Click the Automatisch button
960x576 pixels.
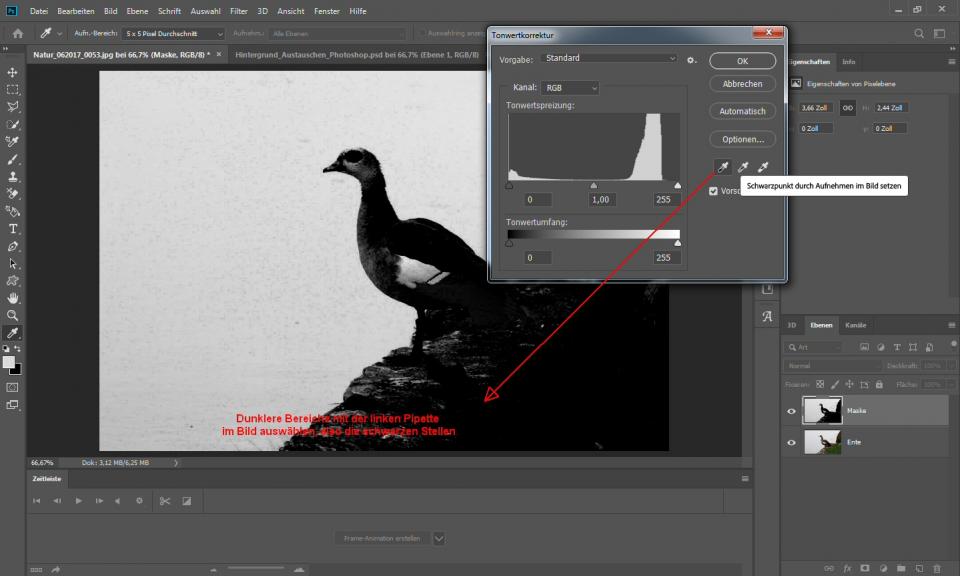click(742, 111)
